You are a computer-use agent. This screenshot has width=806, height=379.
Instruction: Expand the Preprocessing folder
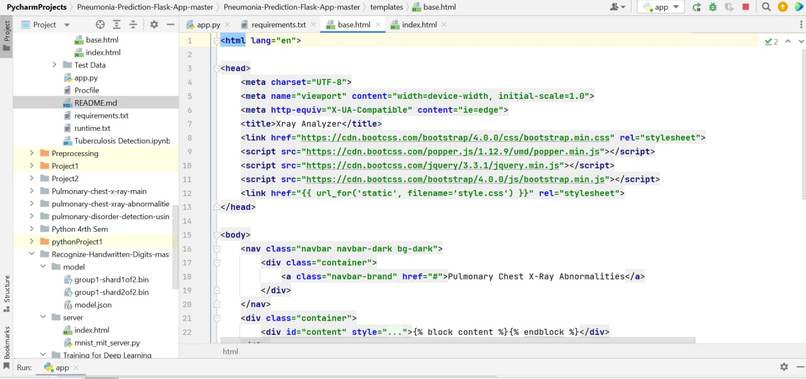(32, 153)
